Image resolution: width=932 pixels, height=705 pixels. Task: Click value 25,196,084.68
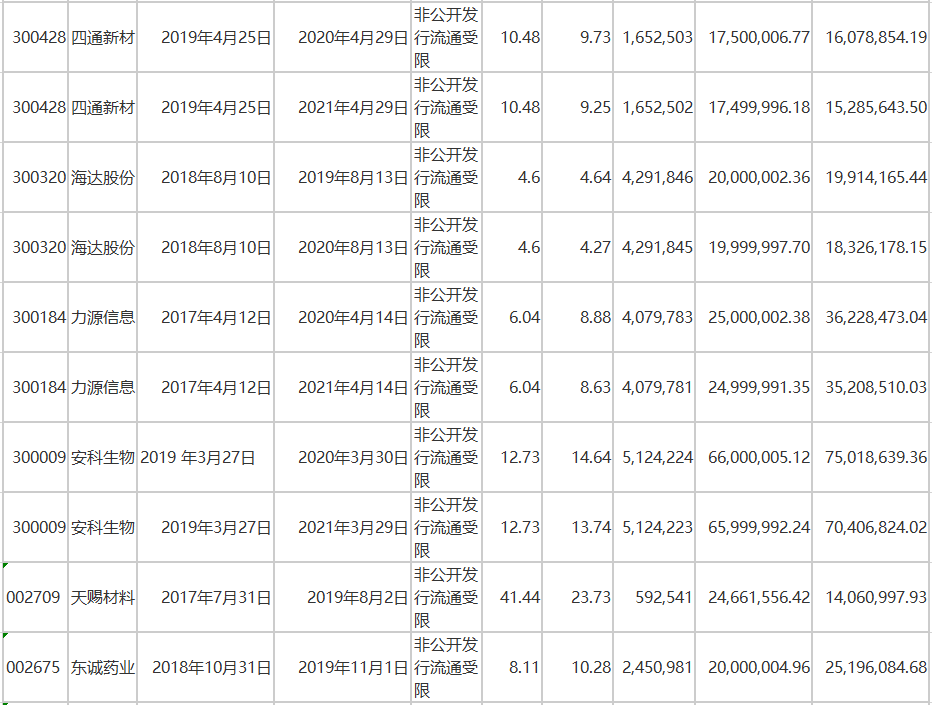tap(871, 667)
